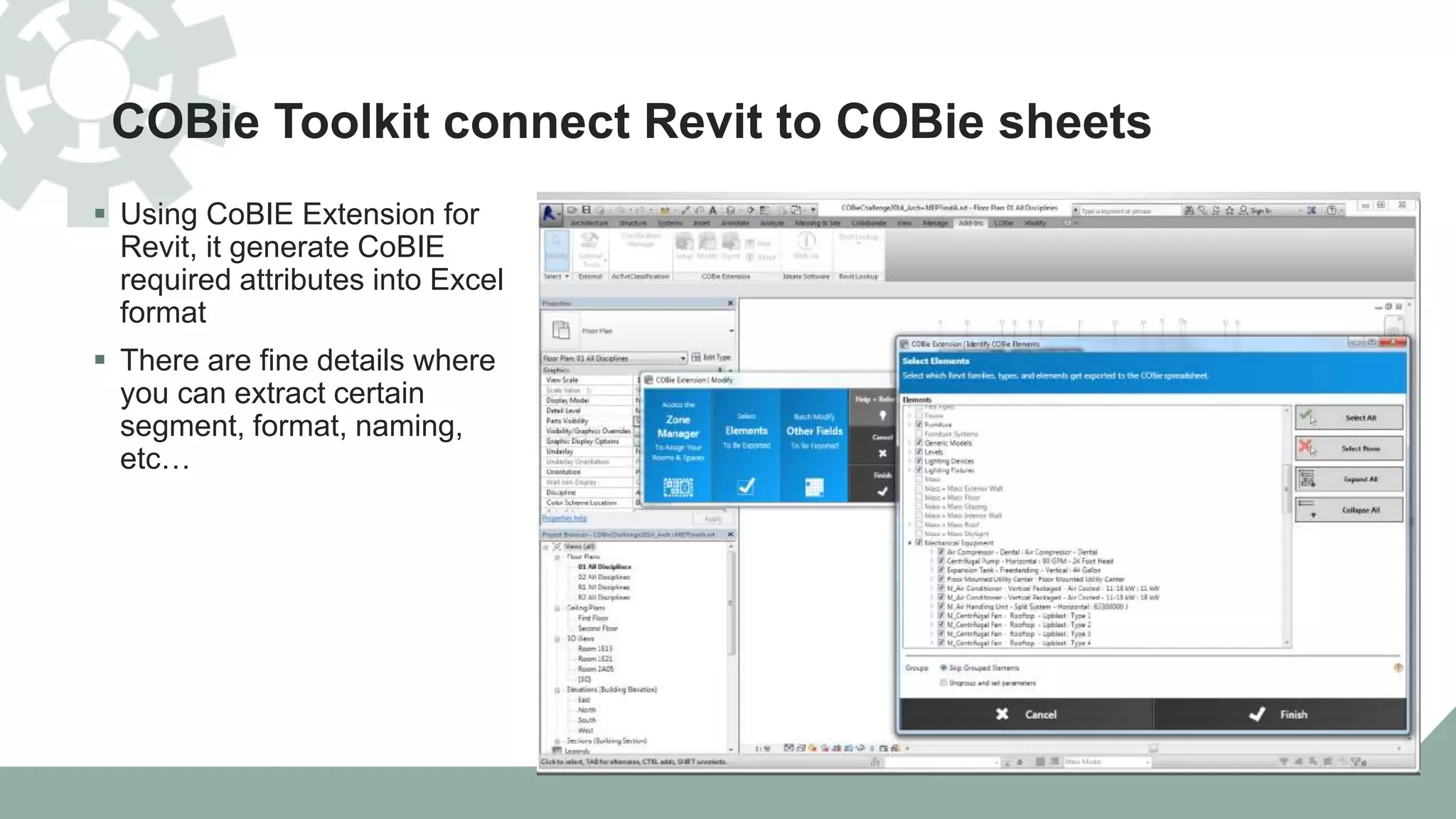Click the Sign In user icon
The width and height of the screenshot is (1456, 819).
pyautogui.click(x=1243, y=210)
